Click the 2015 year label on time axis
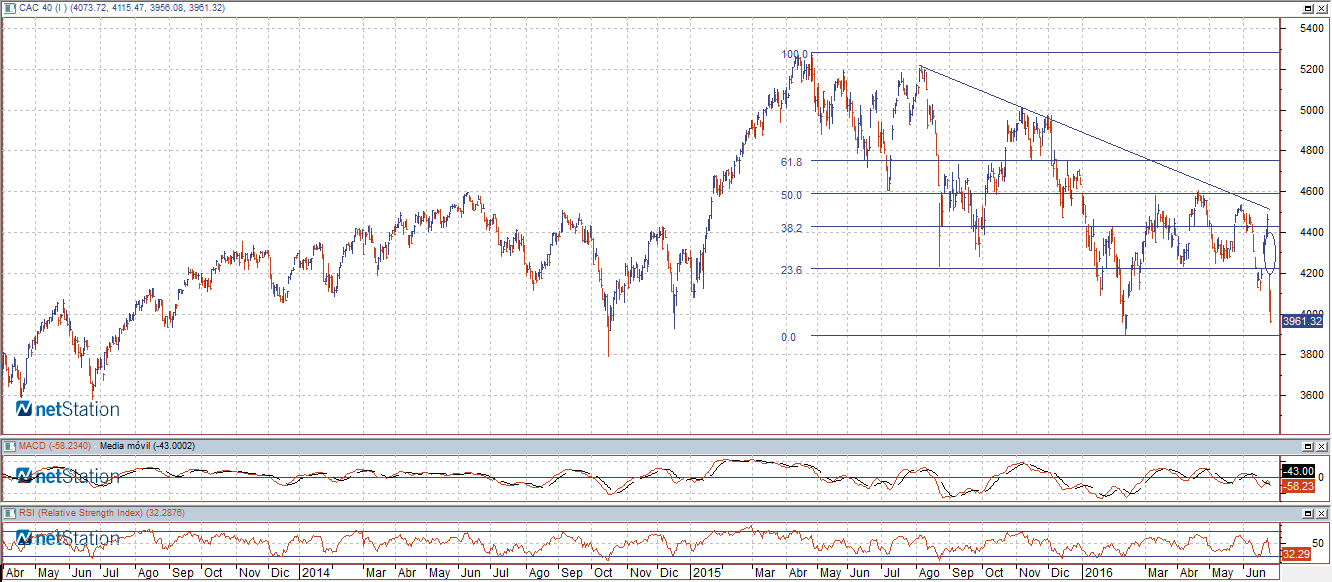Viewport: 1332px width, 582px height. pos(708,574)
